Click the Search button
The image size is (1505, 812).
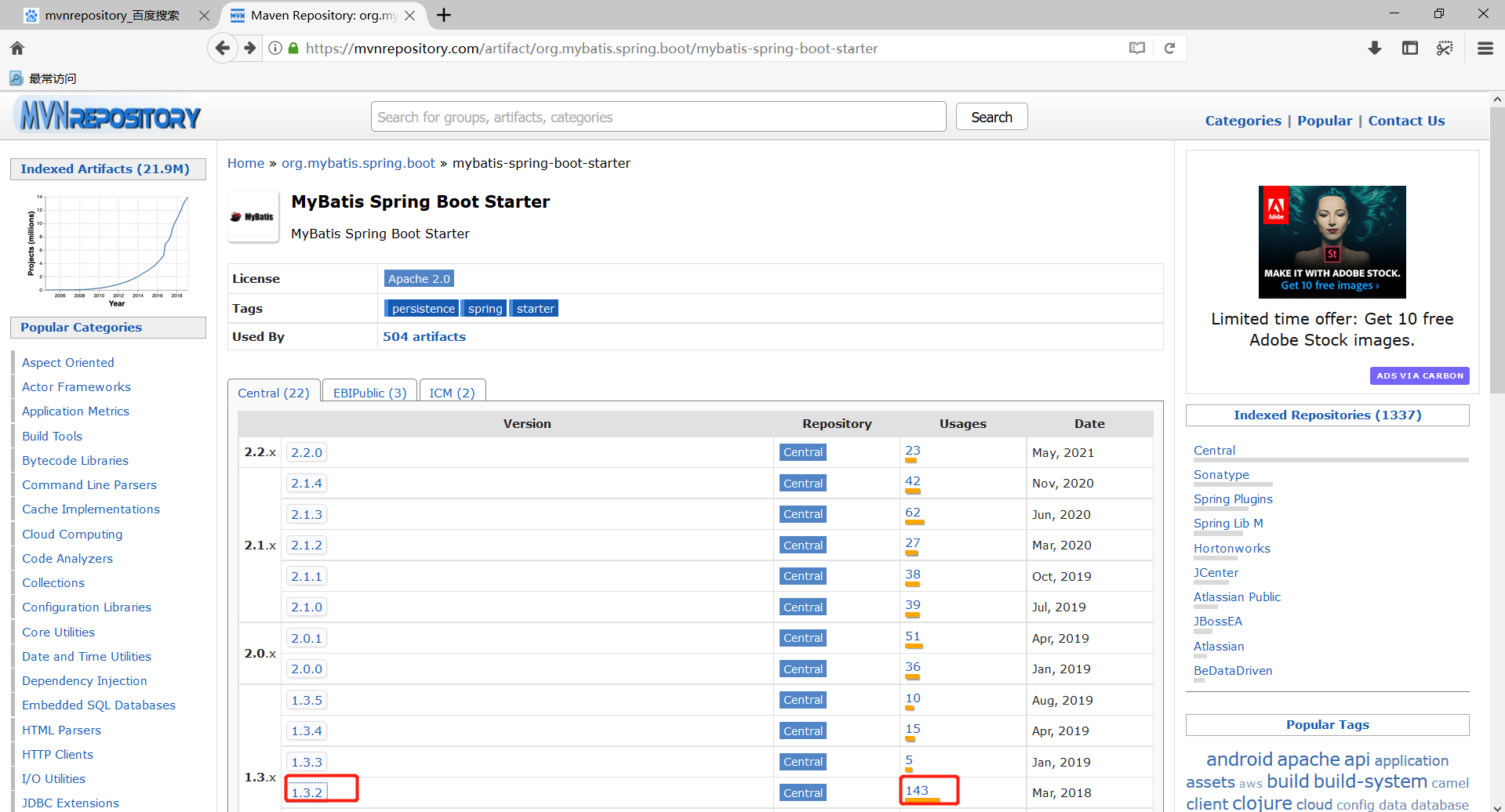pyautogui.click(x=991, y=117)
